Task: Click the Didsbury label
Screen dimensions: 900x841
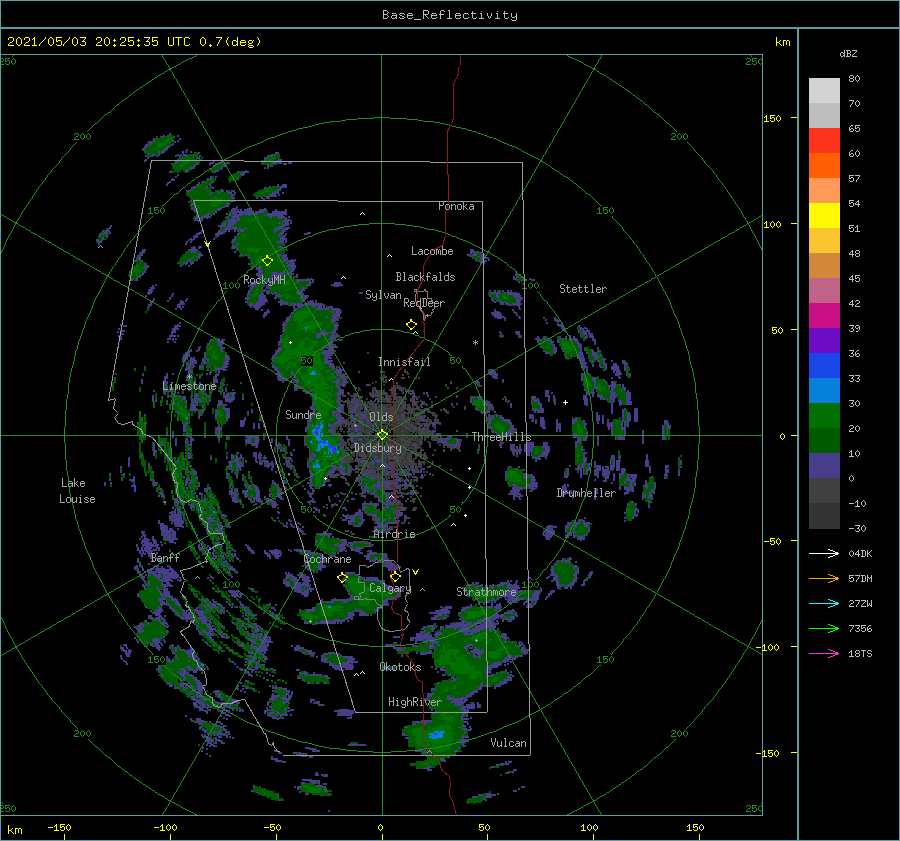Action: tap(377, 448)
